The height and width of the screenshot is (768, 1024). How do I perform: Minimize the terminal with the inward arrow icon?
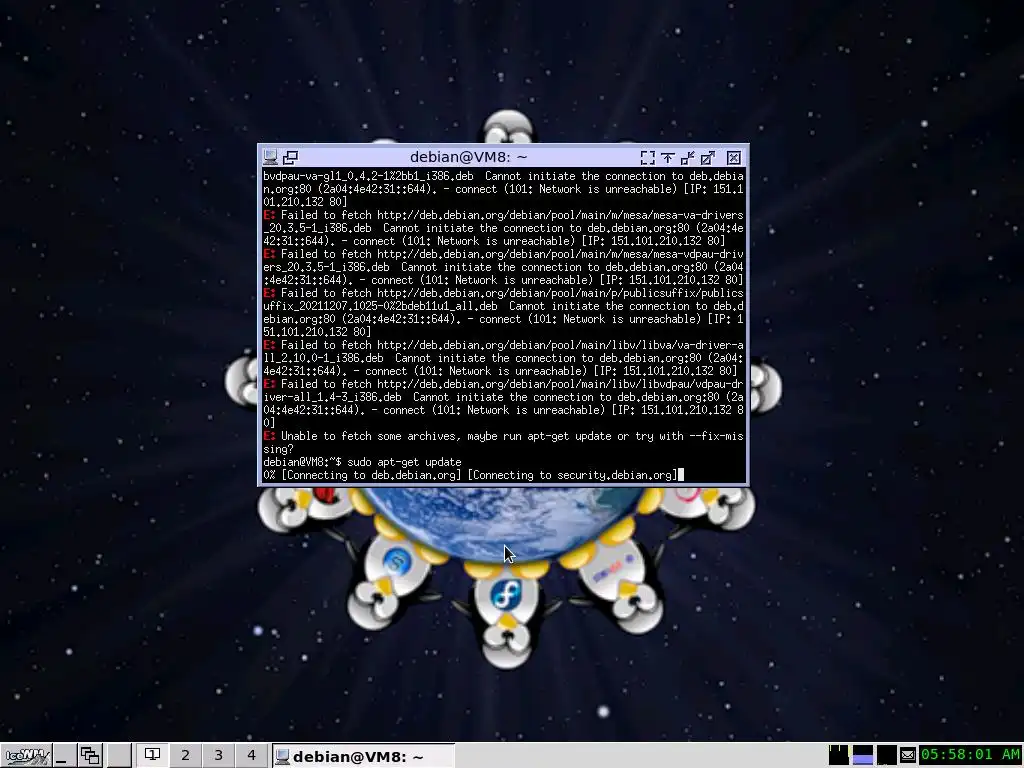point(688,157)
